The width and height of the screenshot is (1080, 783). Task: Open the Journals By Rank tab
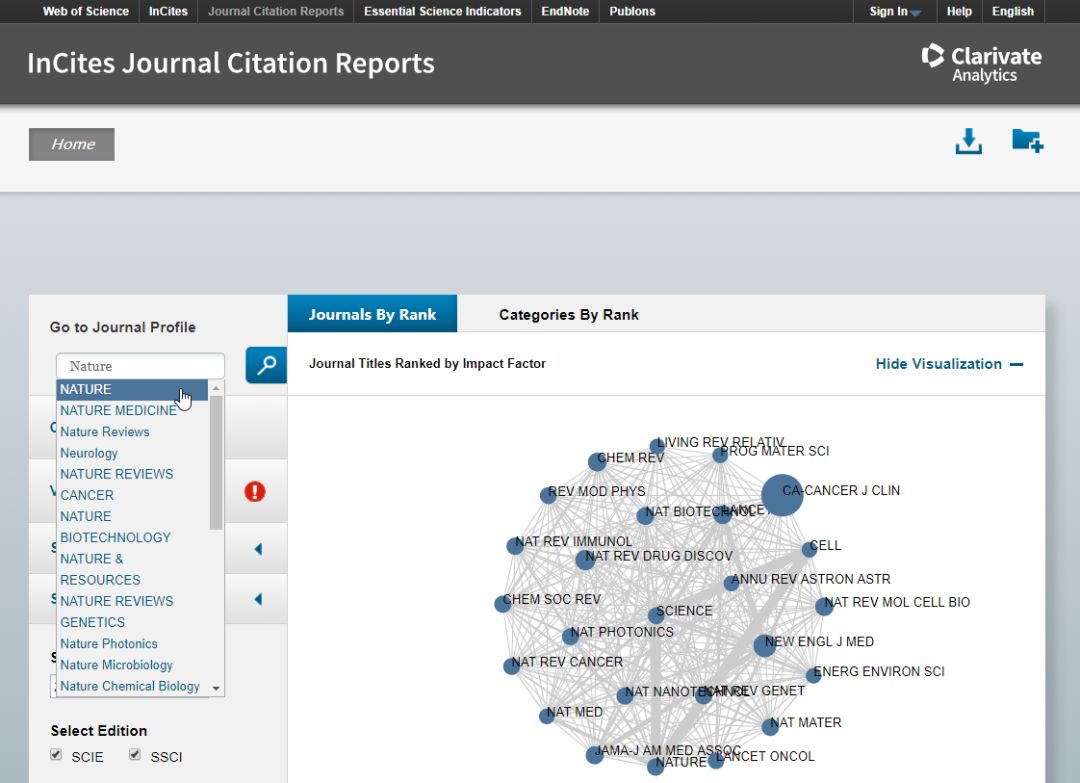tap(372, 314)
